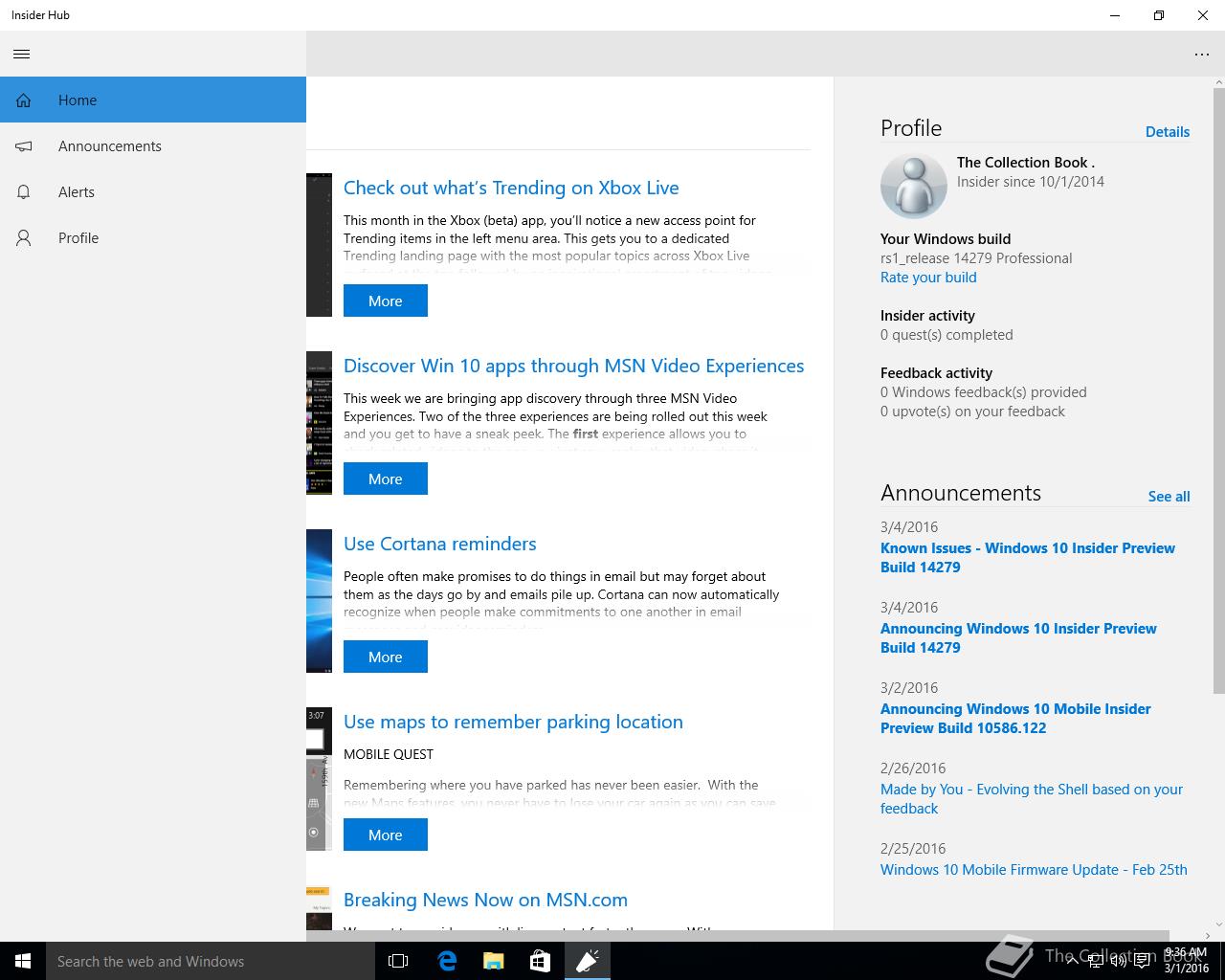Open Alerts in the sidebar
The width and height of the screenshot is (1225, 980).
pos(153,191)
